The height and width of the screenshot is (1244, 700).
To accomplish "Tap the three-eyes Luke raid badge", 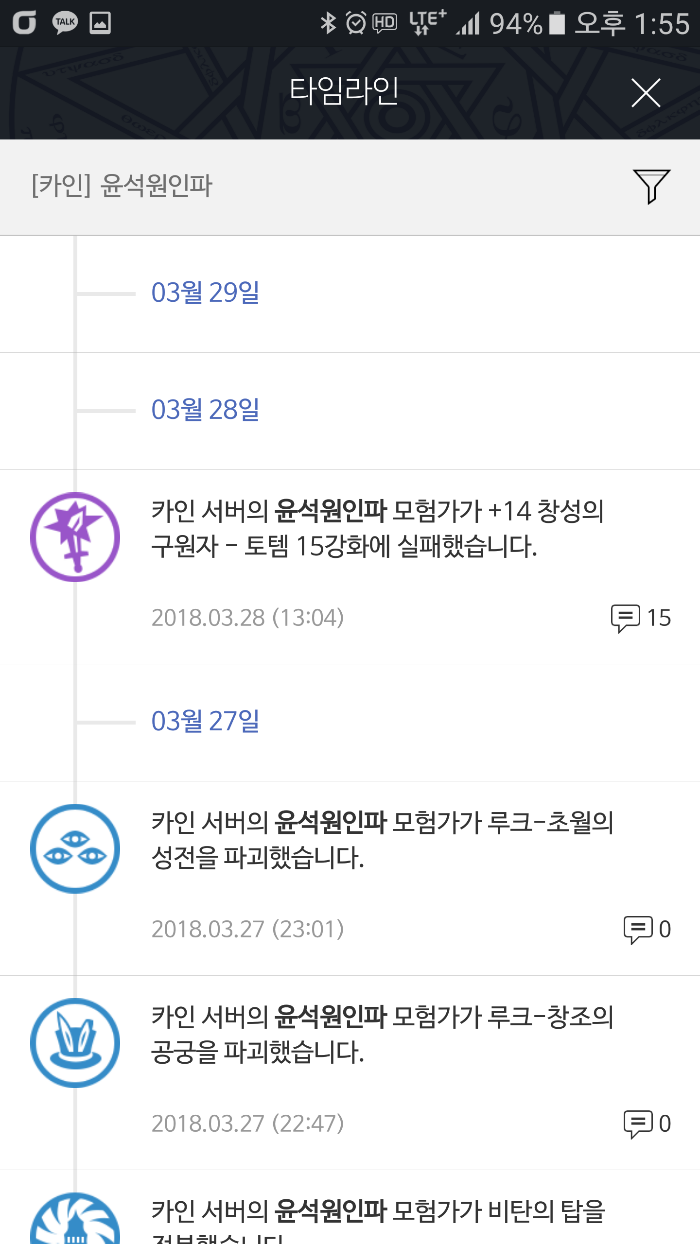I will [75, 848].
